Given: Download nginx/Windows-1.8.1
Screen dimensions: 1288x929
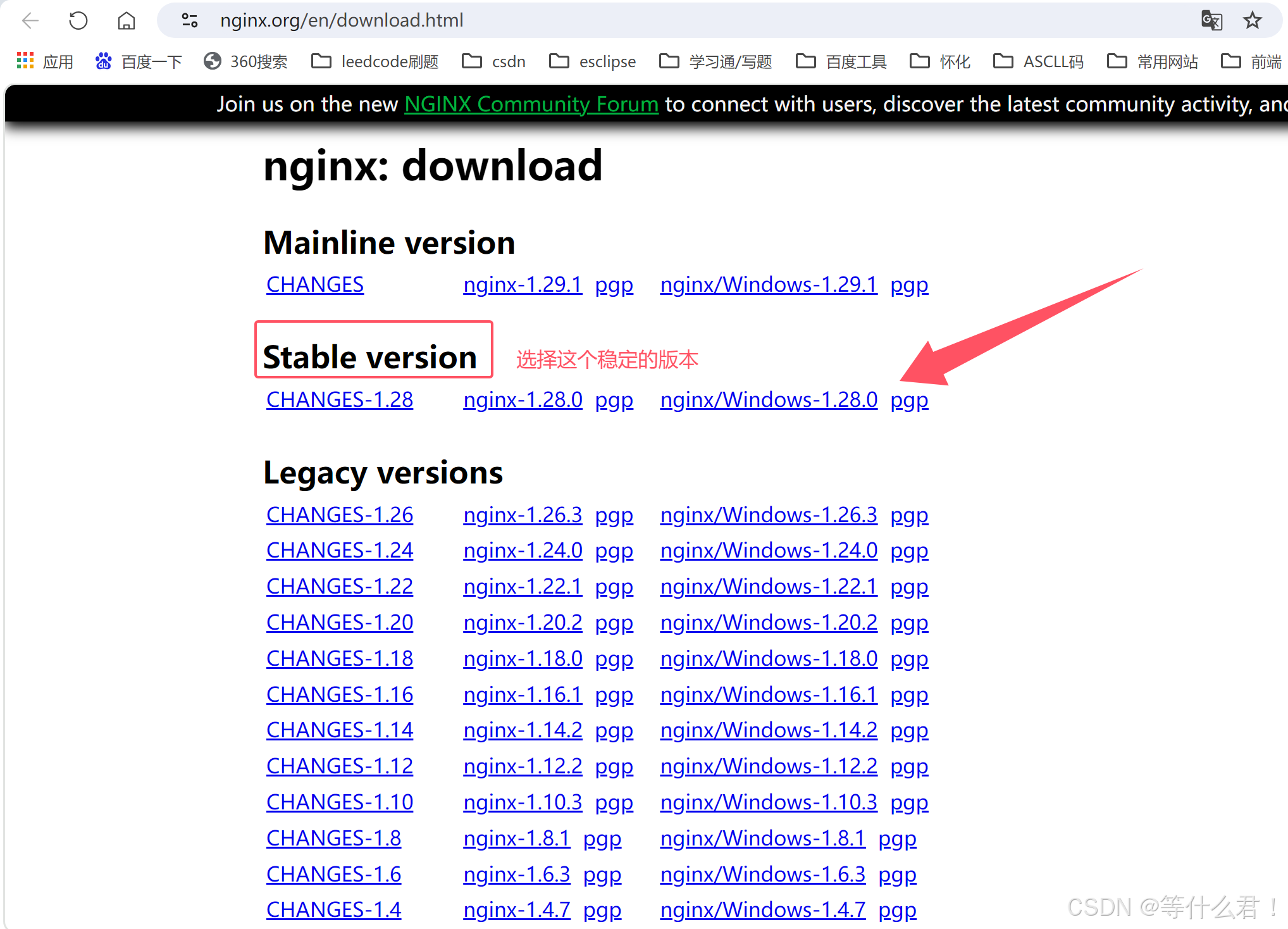Looking at the screenshot, I should pos(763,839).
